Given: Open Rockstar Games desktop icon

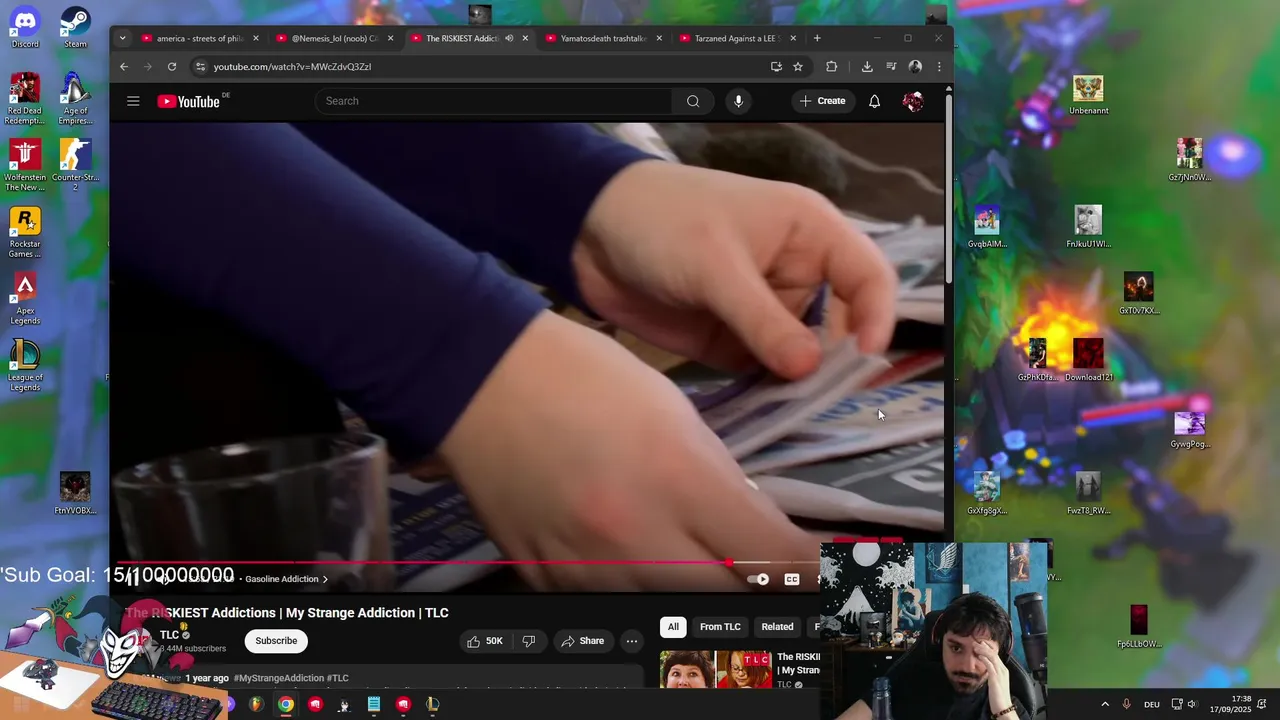Looking at the screenshot, I should coord(25,233).
